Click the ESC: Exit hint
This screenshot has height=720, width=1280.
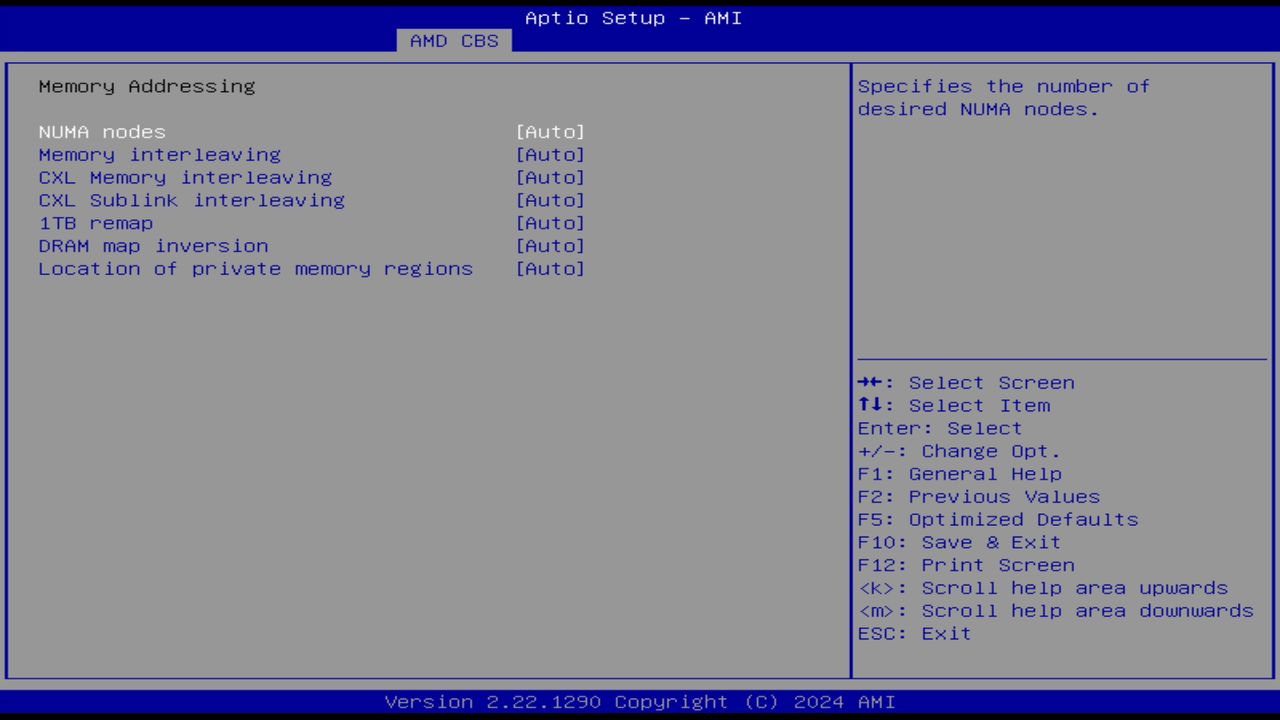tap(914, 634)
